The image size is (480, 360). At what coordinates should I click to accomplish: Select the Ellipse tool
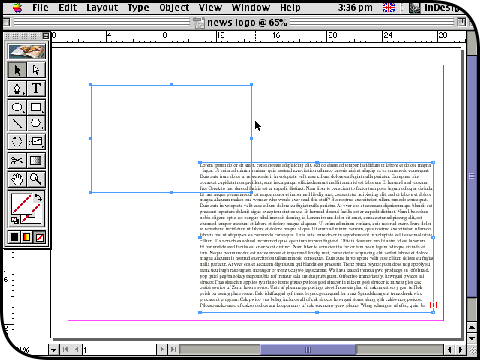click(x=17, y=107)
